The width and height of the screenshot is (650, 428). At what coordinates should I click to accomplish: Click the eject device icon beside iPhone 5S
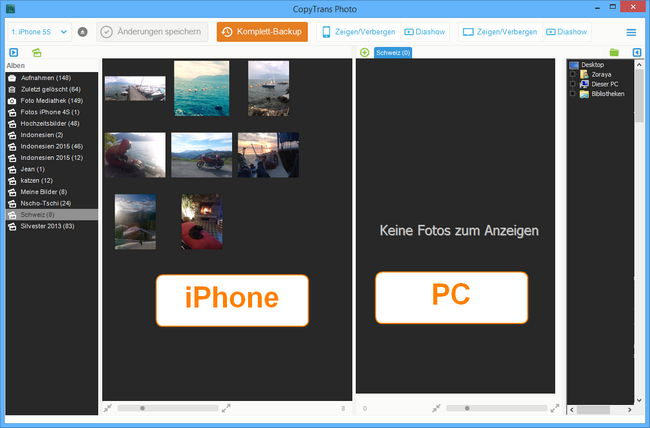coord(82,32)
